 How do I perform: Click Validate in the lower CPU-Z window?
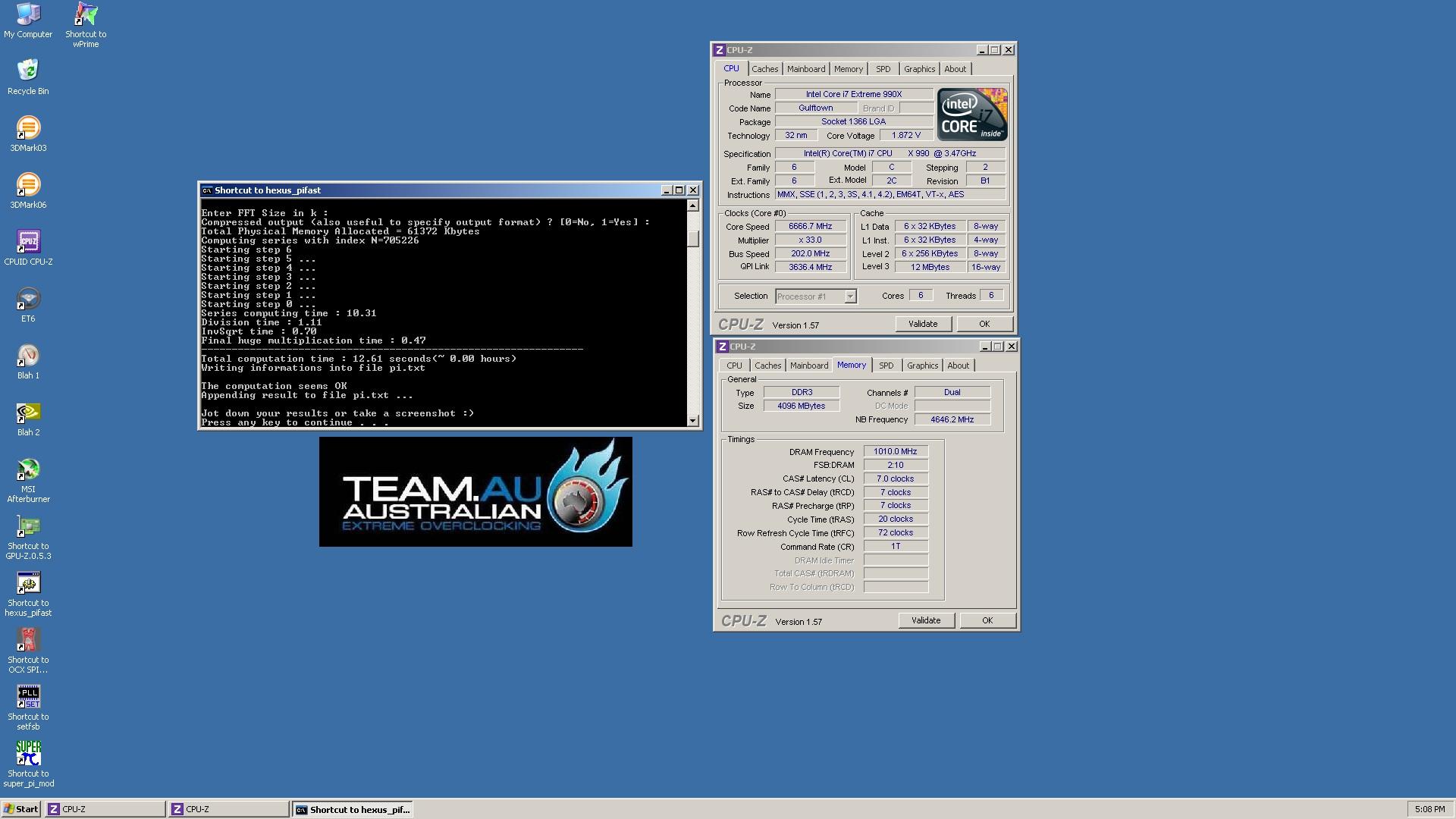[x=926, y=620]
